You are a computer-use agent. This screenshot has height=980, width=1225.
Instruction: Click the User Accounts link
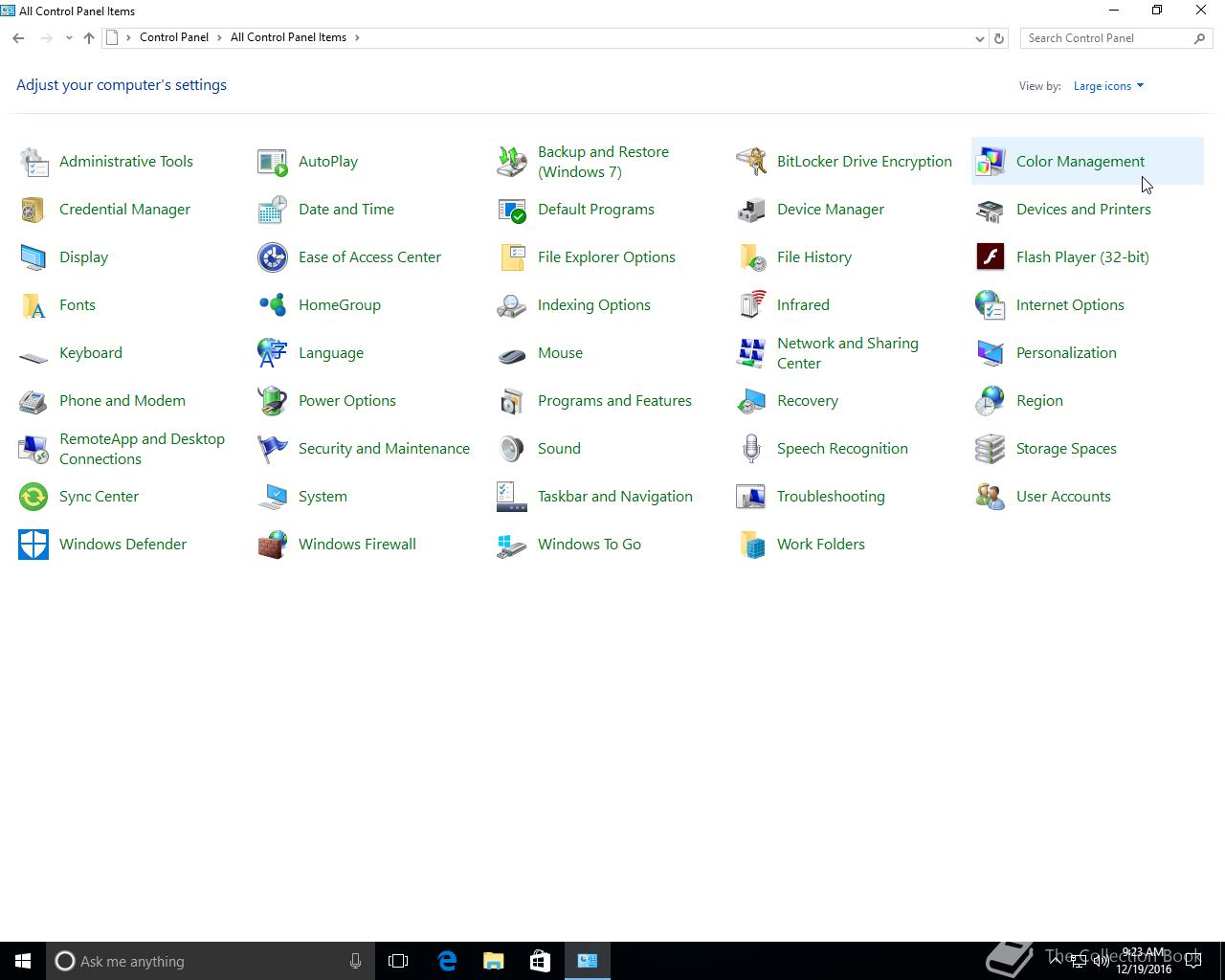click(x=1063, y=497)
